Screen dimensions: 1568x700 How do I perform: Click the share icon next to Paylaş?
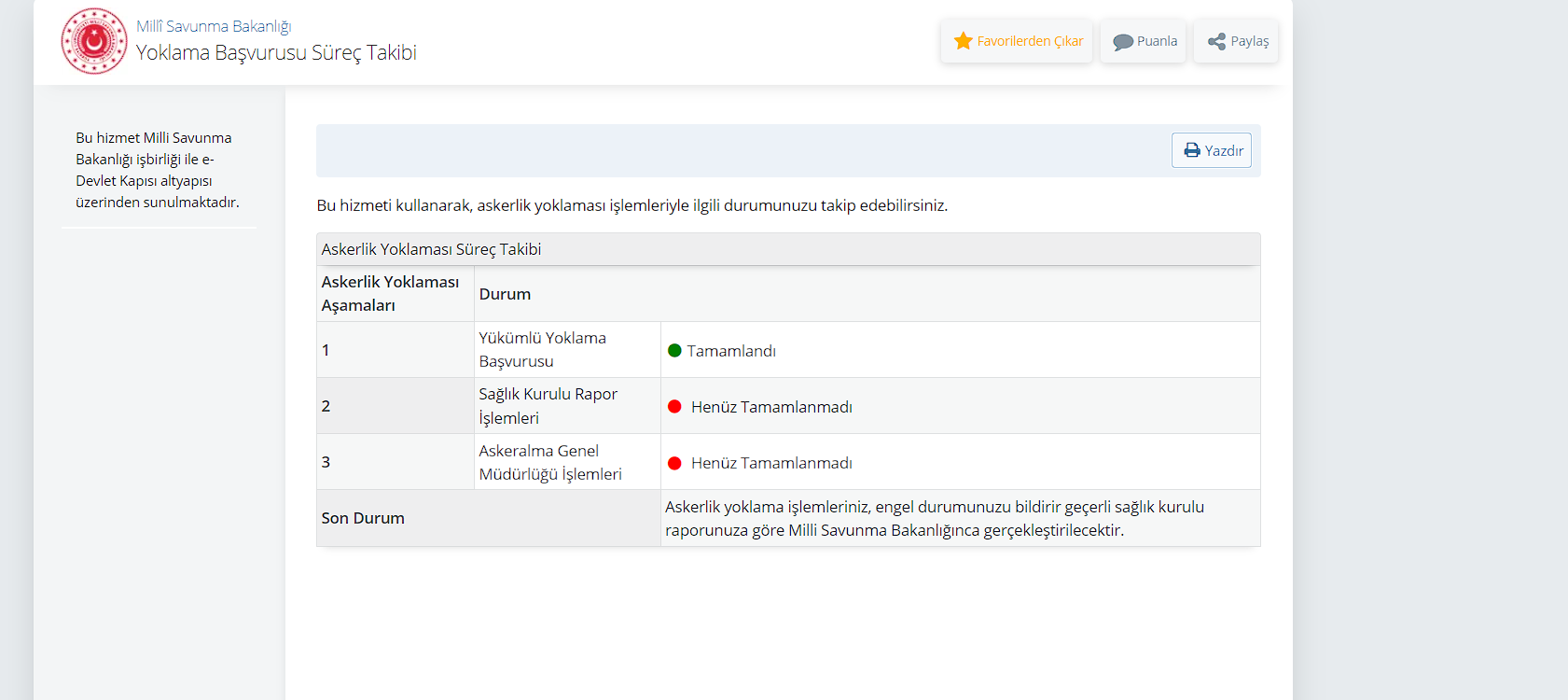click(x=1216, y=41)
